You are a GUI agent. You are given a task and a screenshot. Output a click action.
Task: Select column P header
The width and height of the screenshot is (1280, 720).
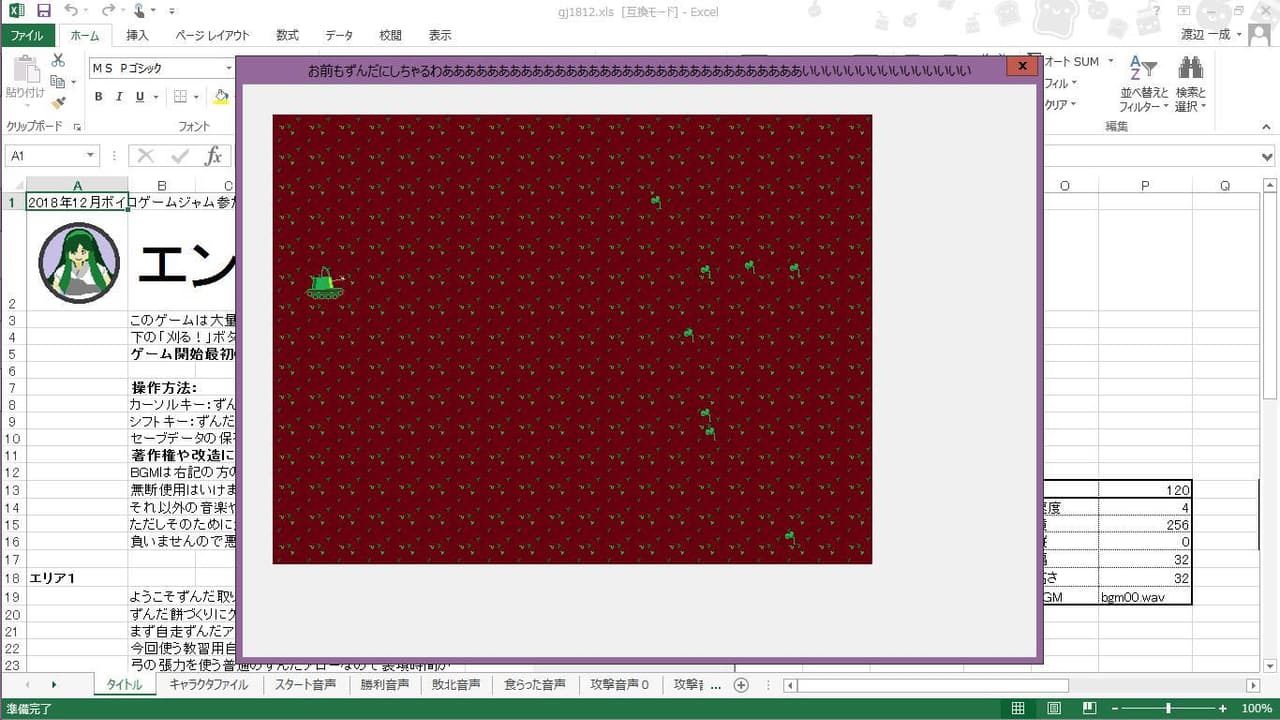1144,186
